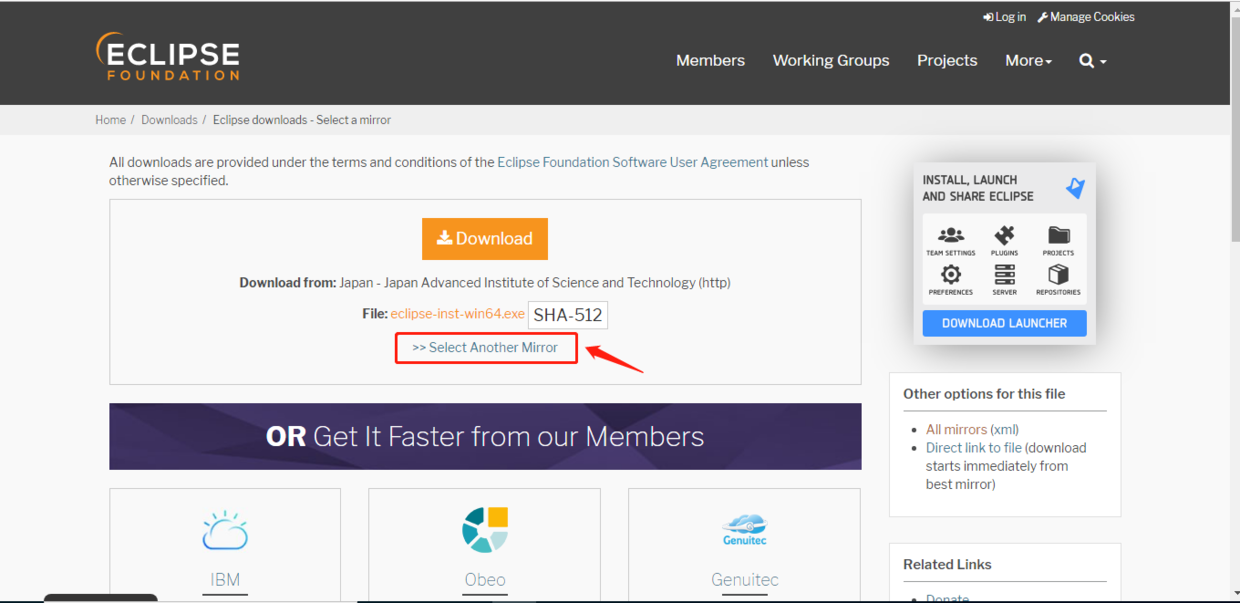
Task: Click the Obeo logo
Action: tap(485, 530)
